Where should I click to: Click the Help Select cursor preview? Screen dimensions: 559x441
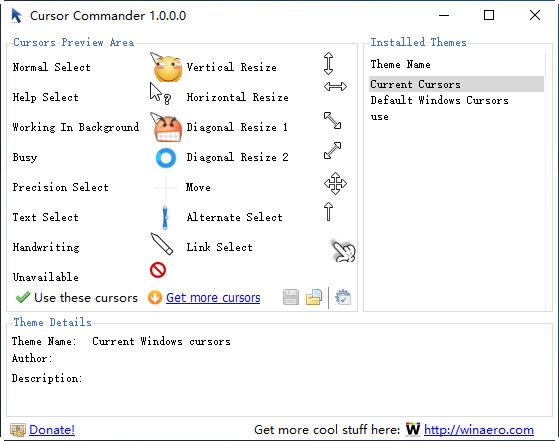[160, 94]
